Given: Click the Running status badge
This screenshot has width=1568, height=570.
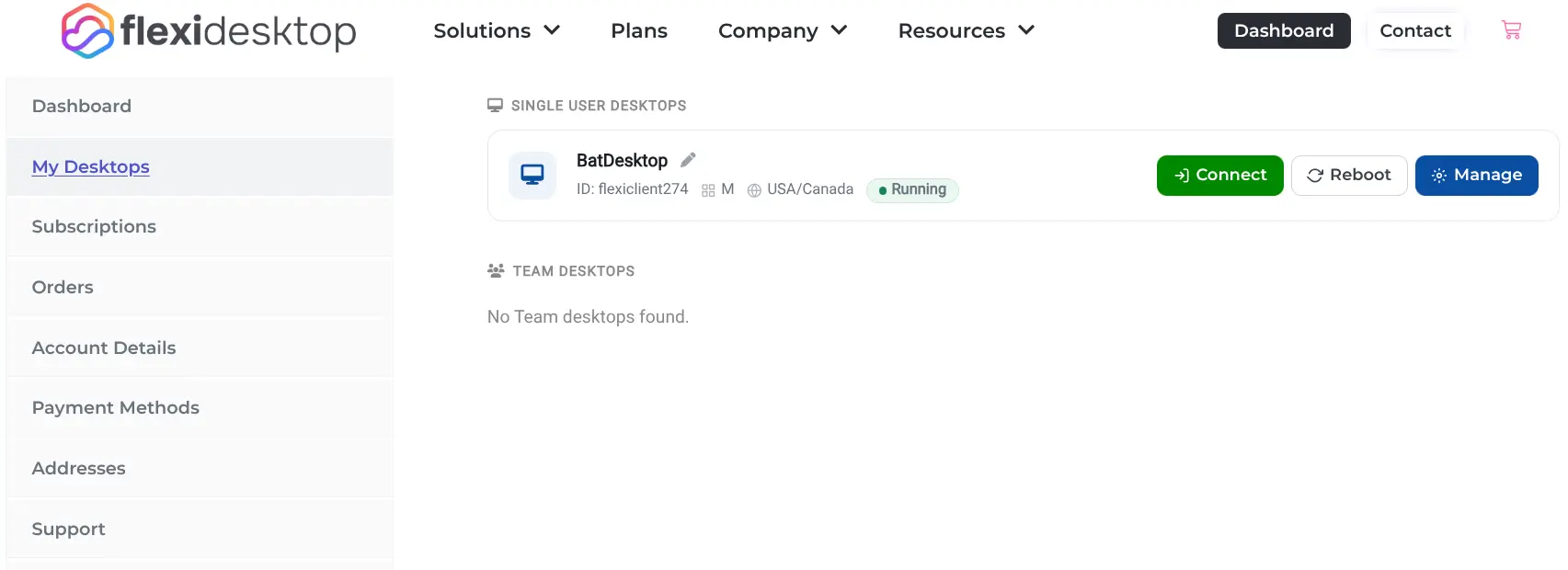Looking at the screenshot, I should pos(912,190).
